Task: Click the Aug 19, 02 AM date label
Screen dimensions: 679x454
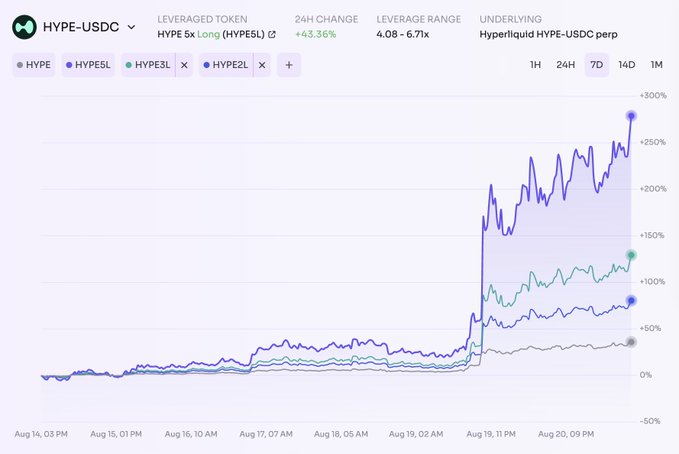Action: (416, 434)
